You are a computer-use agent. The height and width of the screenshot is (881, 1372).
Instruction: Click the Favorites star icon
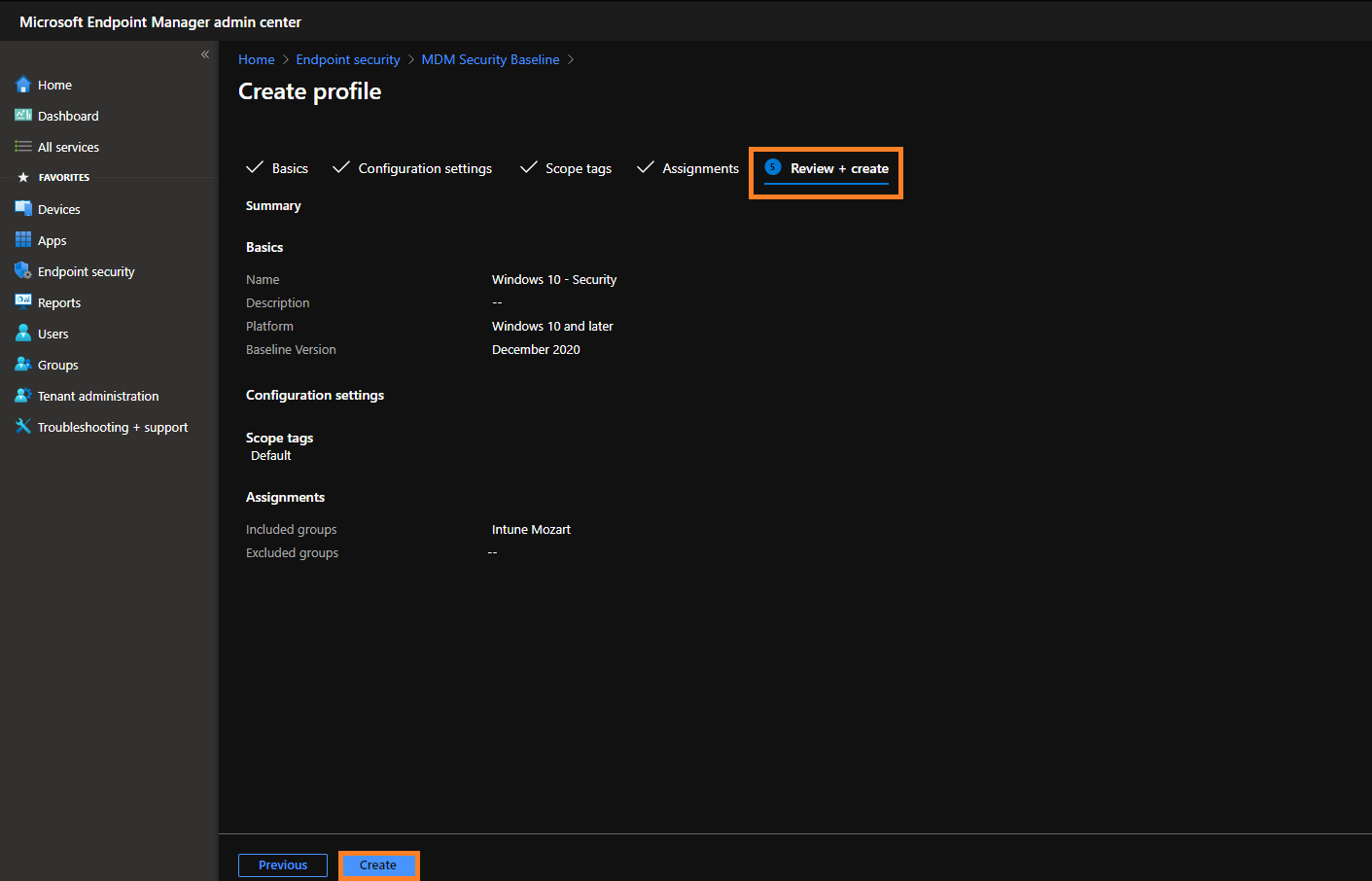(x=23, y=177)
